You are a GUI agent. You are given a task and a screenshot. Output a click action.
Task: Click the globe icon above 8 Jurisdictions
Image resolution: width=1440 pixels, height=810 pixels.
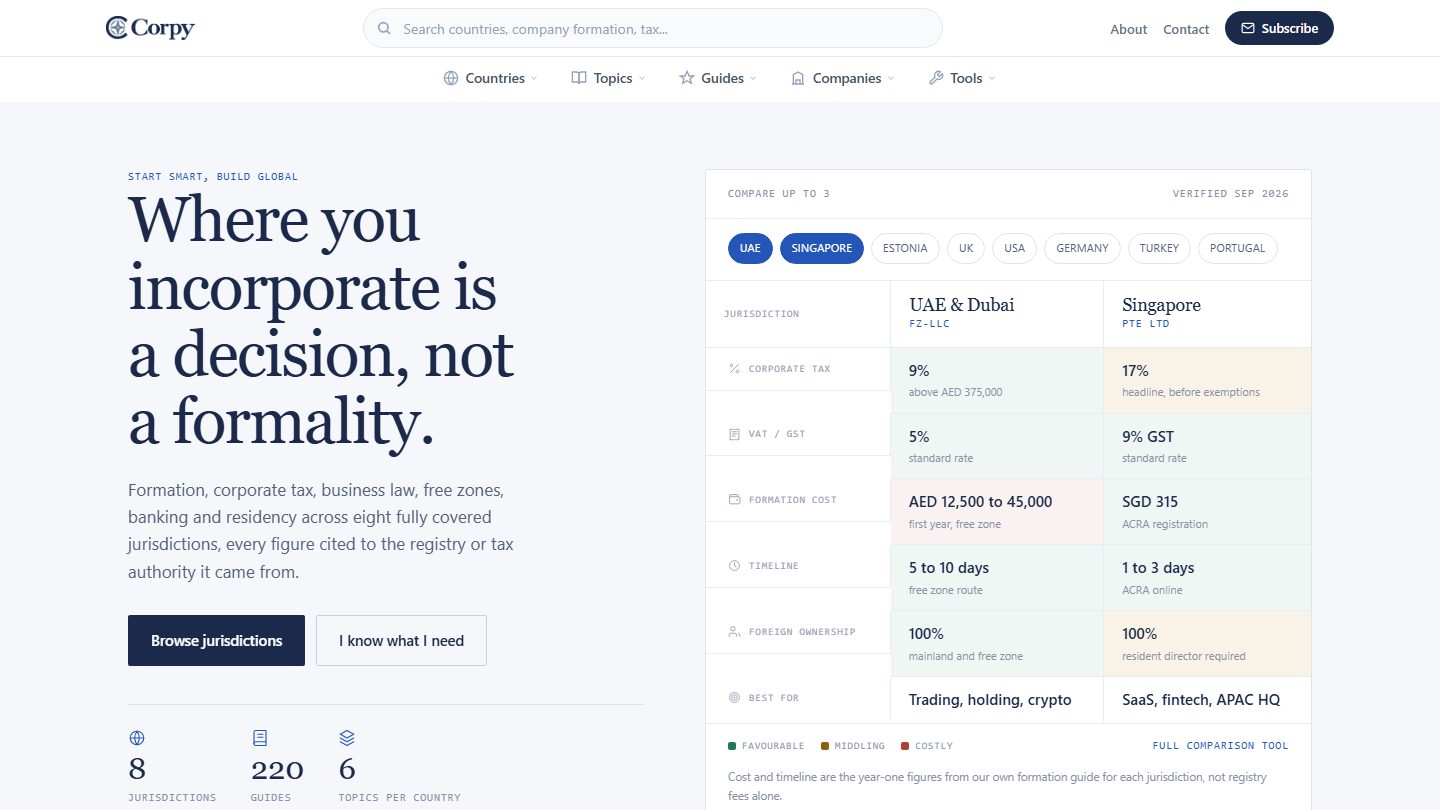click(x=137, y=738)
